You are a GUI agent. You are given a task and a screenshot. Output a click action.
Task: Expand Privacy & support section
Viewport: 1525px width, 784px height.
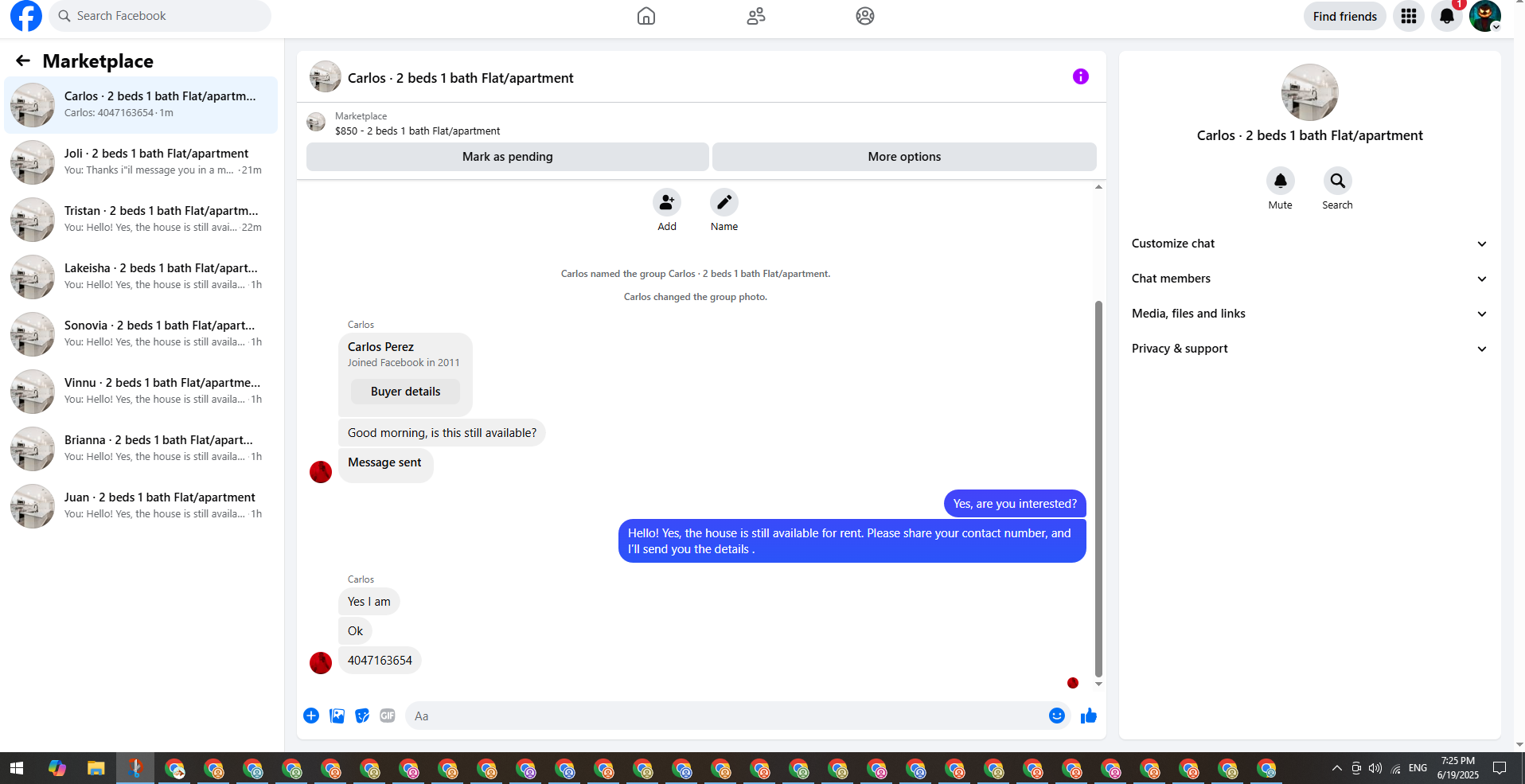(x=1310, y=349)
